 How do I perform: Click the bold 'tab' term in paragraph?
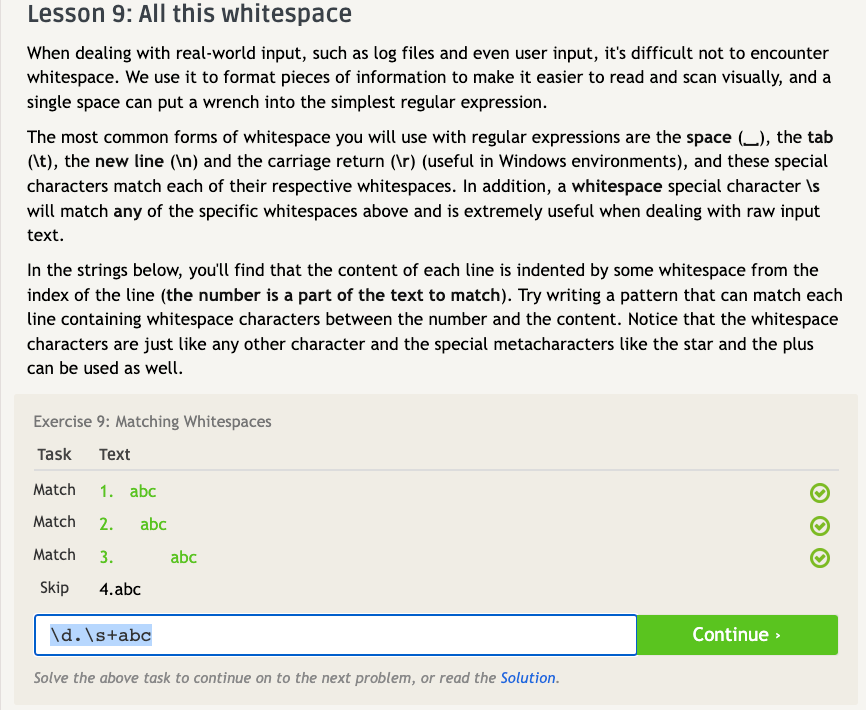820,138
